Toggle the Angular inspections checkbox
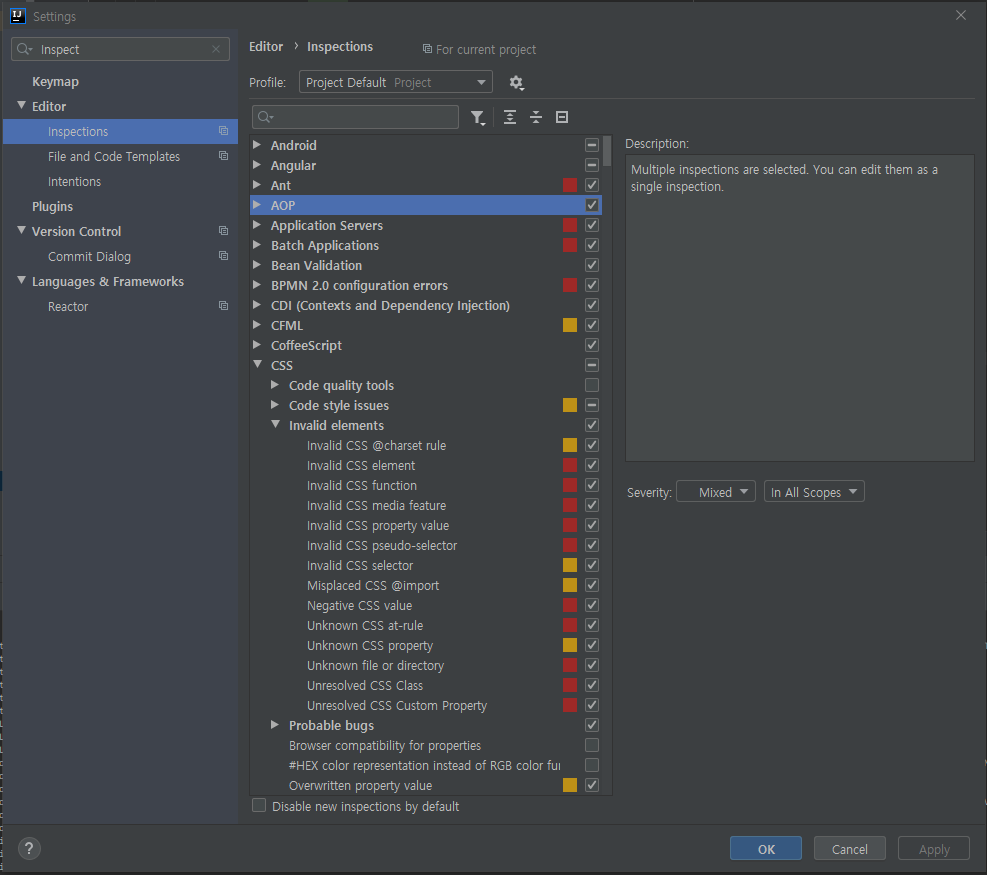 point(592,166)
